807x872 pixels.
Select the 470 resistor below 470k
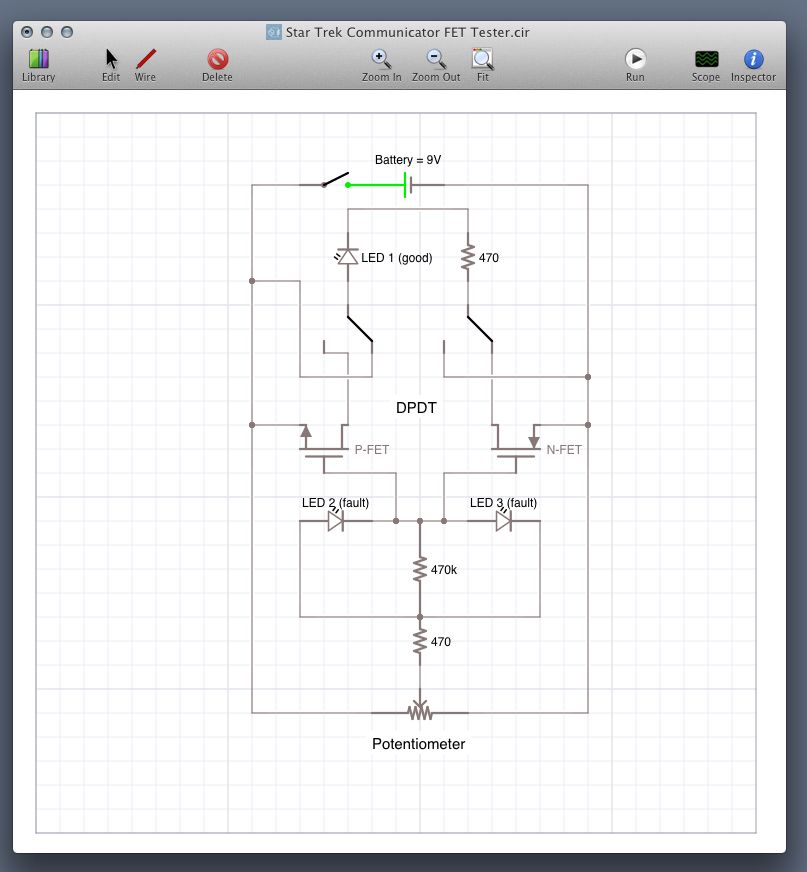click(x=420, y=641)
